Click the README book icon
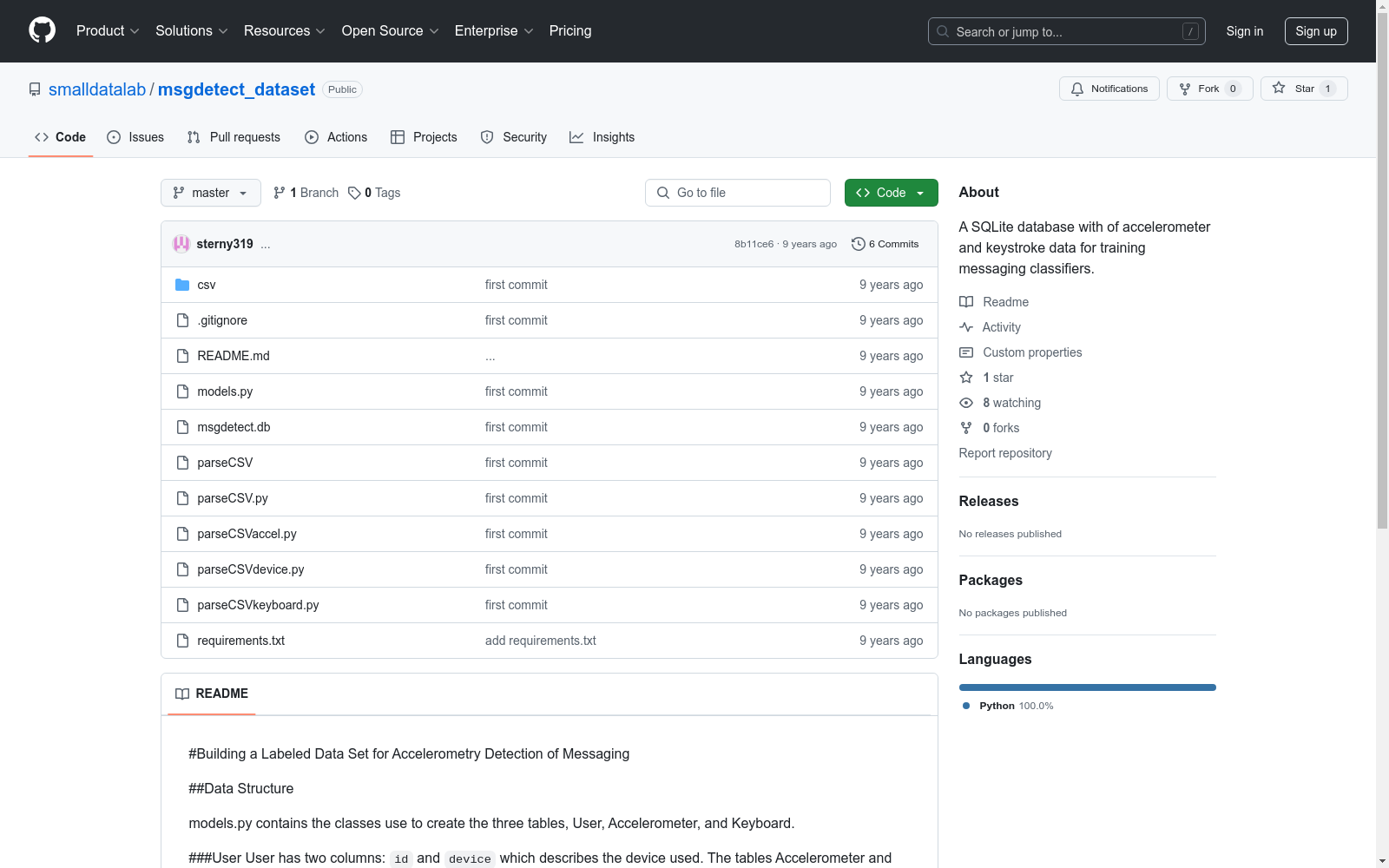 (182, 694)
